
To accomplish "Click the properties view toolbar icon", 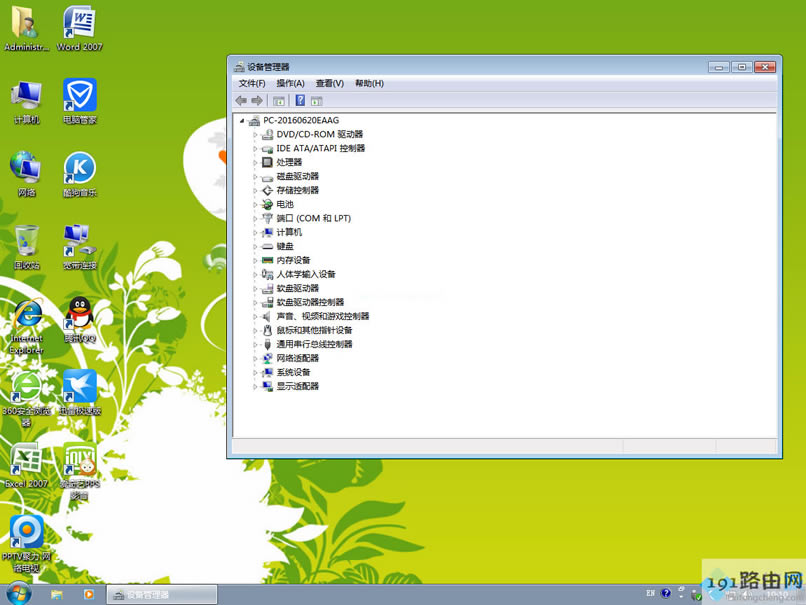I will 279,101.
